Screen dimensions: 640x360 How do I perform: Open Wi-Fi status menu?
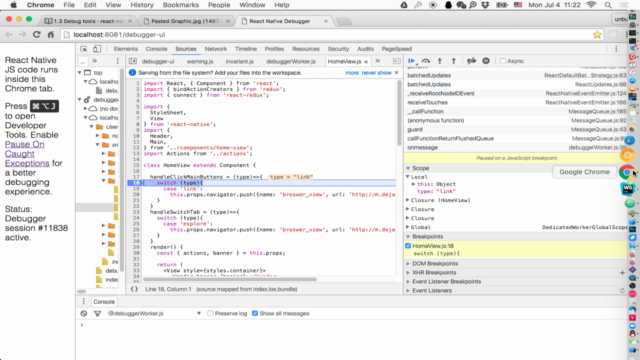(591, 5)
